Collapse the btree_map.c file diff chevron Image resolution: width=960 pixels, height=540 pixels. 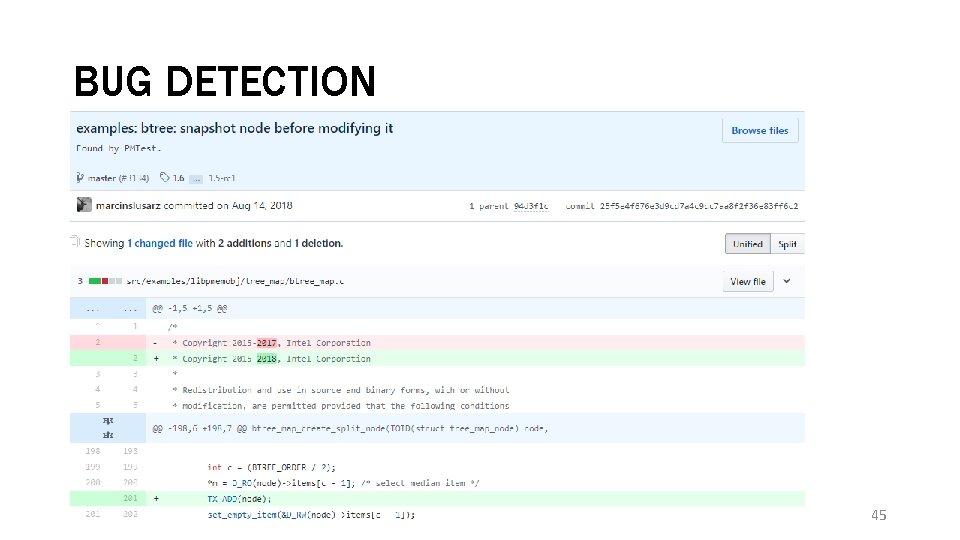pyautogui.click(x=787, y=282)
